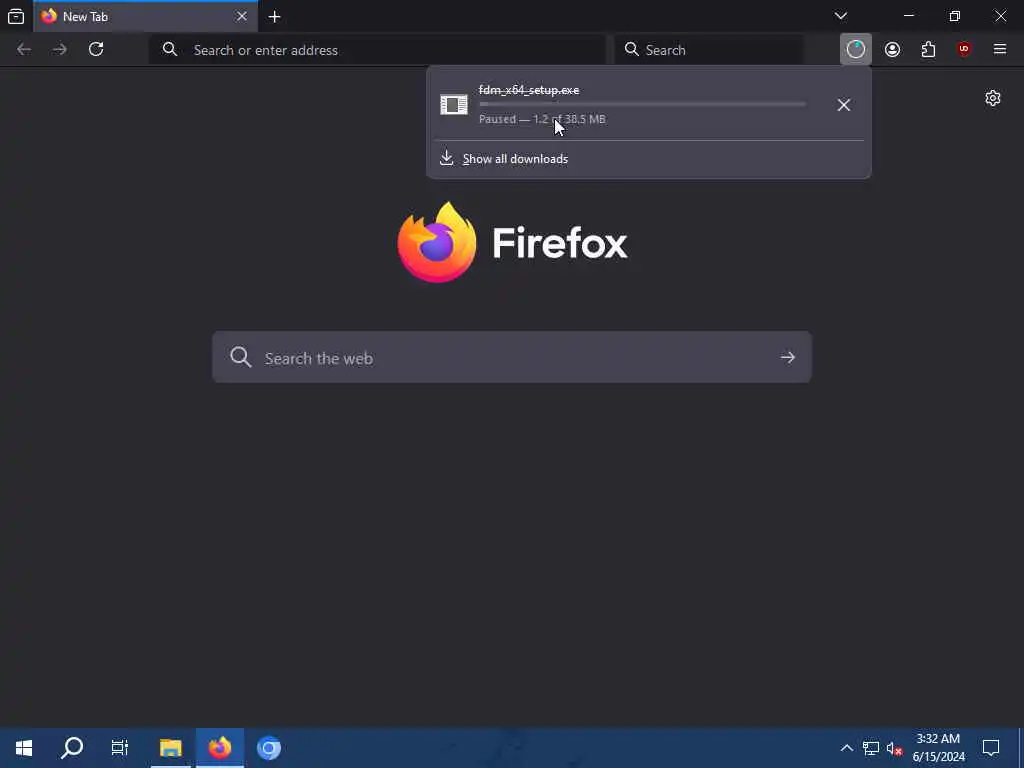This screenshot has height=768, width=1024.
Task: Open the muted volume tray icon
Action: 894,748
